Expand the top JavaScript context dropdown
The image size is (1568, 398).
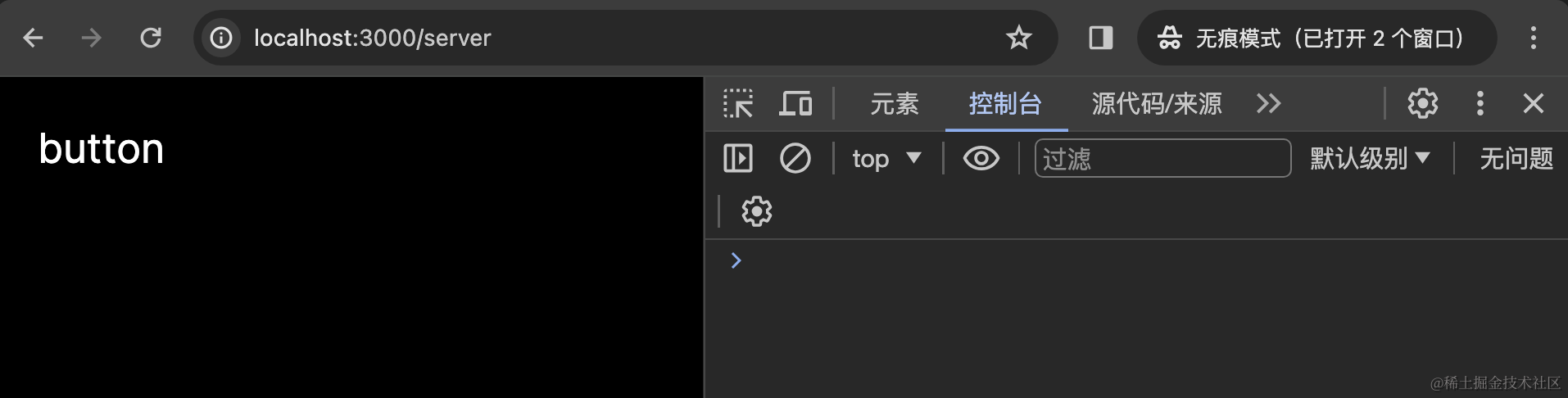click(886, 158)
